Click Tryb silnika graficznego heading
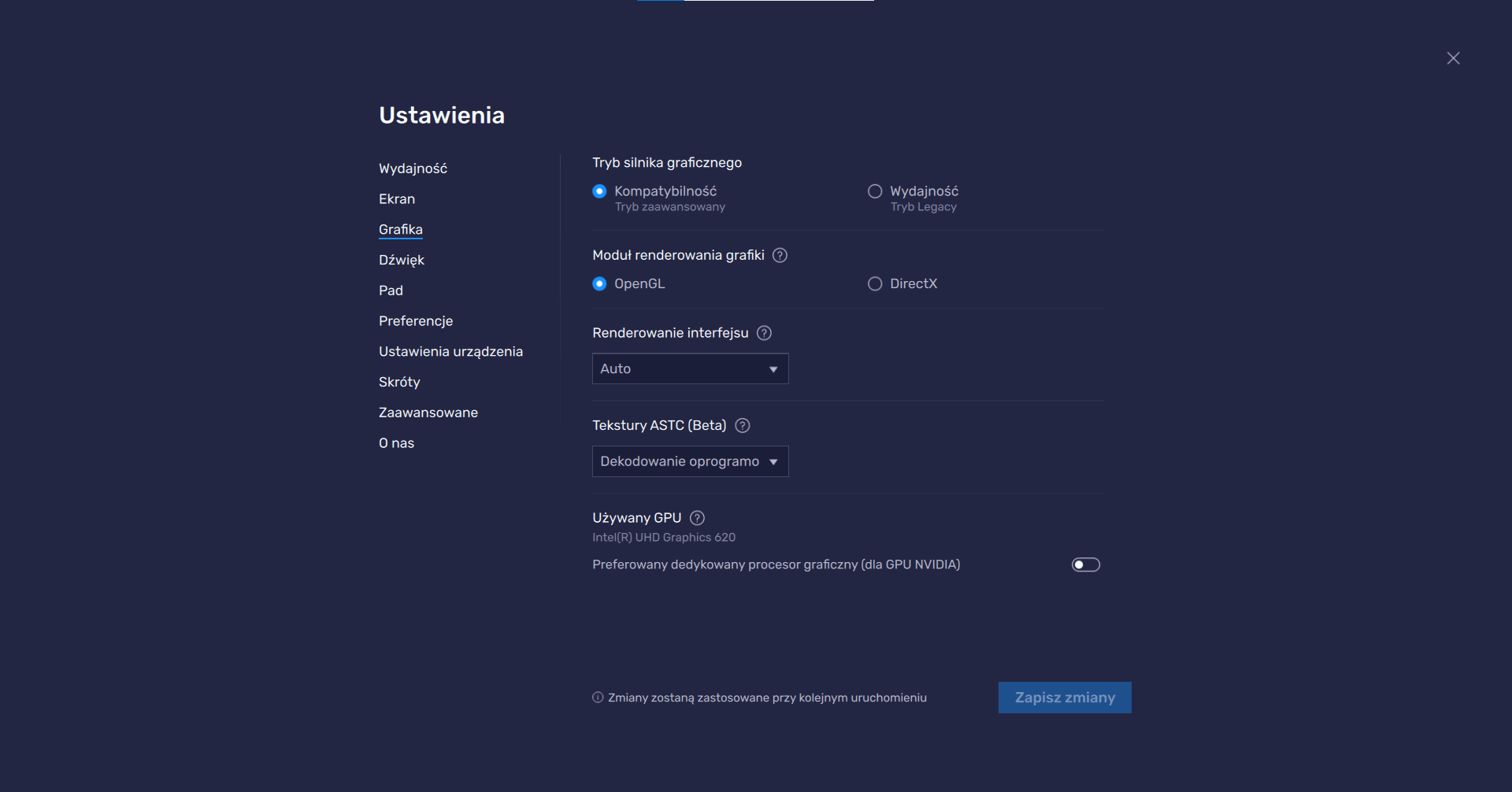Viewport: 1512px width, 792px height. click(667, 163)
